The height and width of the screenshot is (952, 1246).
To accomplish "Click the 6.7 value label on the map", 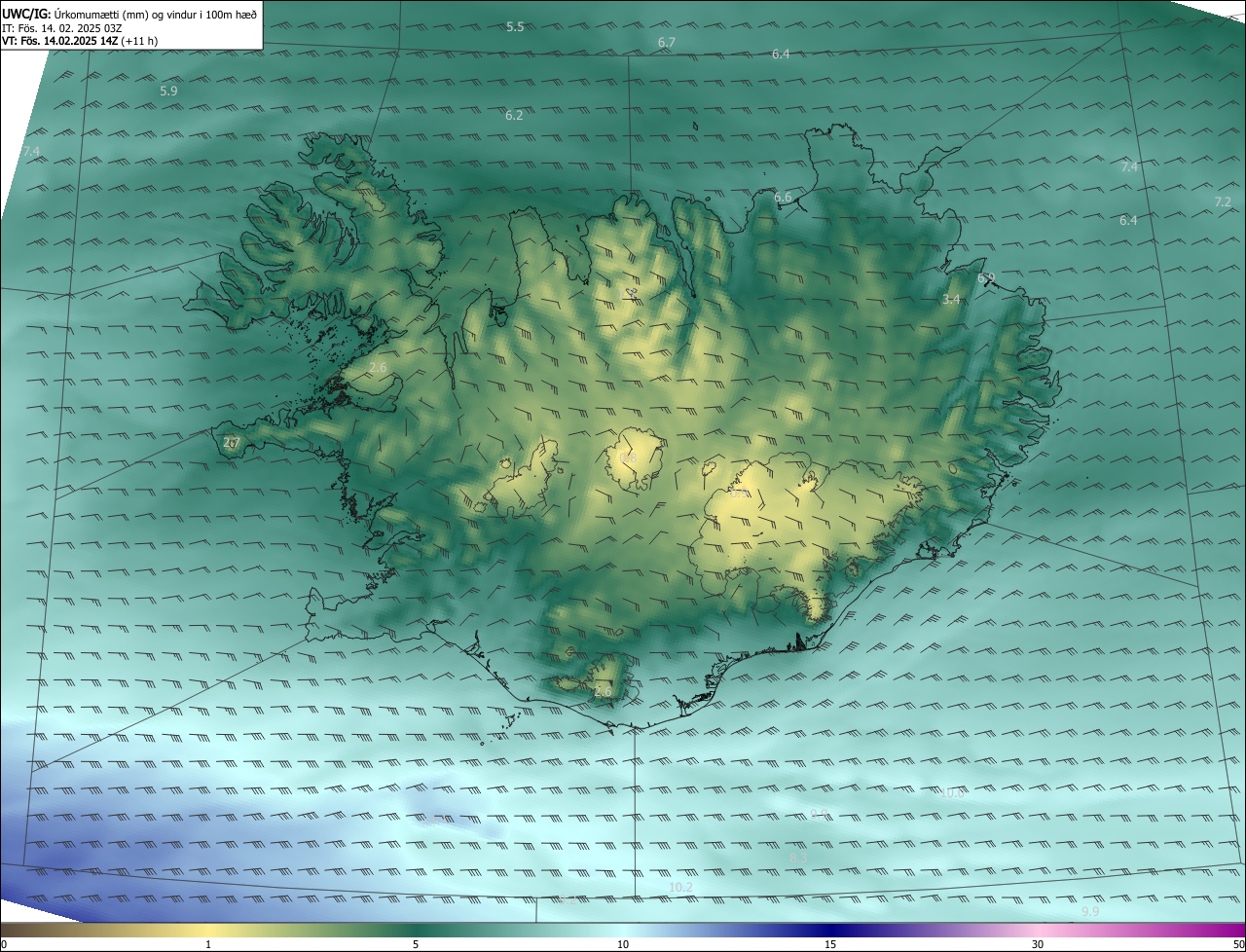I will coord(666,43).
